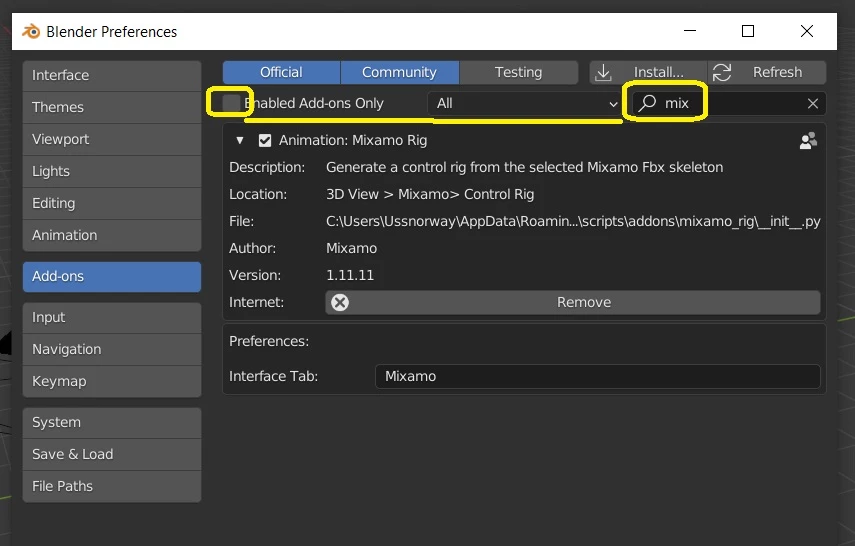The image size is (855, 546).
Task: Click the Blender logo in title bar
Action: (31, 32)
